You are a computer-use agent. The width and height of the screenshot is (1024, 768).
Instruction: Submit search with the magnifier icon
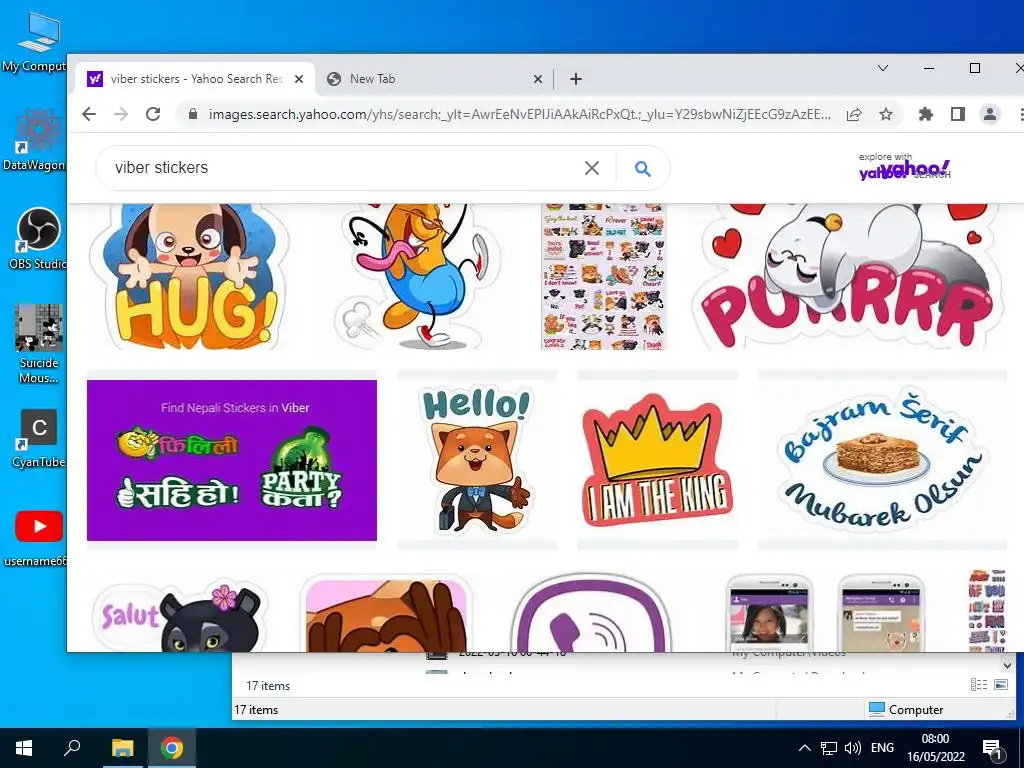pos(643,168)
